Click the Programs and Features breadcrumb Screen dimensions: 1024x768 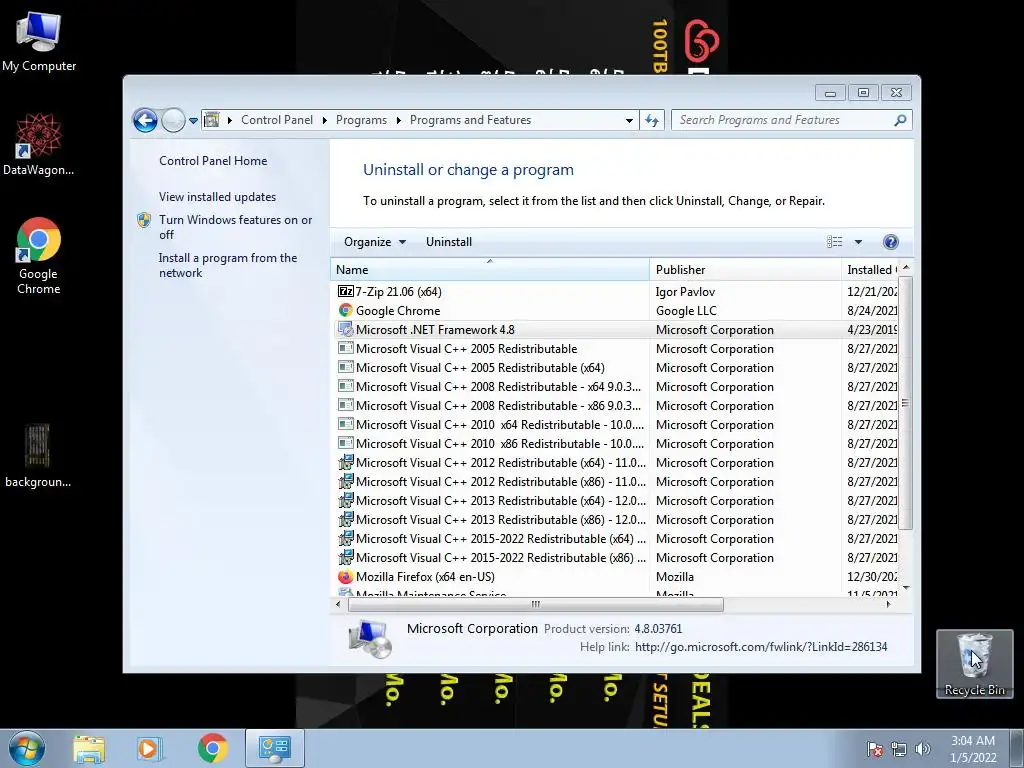click(470, 120)
